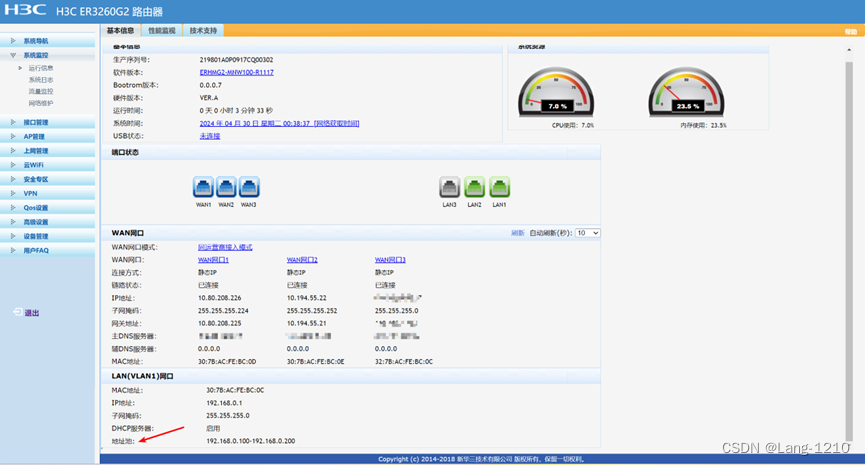This screenshot has height=465, width=865.
Task: Click the gray LAN3 port icon
Action: [x=450, y=187]
